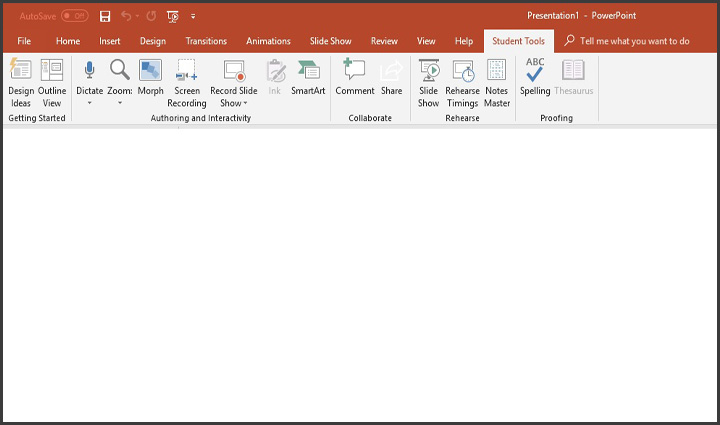The height and width of the screenshot is (425, 720).
Task: Insert a SmartArt graphic
Action: pyautogui.click(x=308, y=77)
